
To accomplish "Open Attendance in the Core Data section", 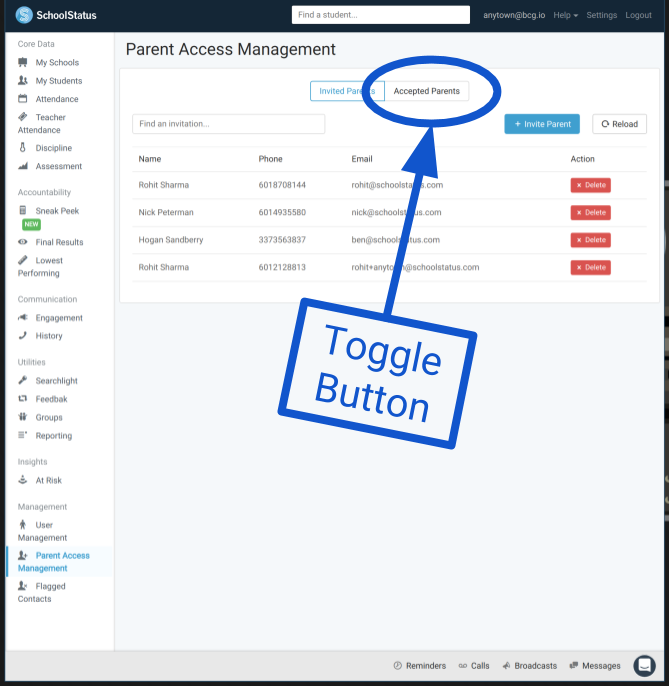I will click(x=56, y=99).
